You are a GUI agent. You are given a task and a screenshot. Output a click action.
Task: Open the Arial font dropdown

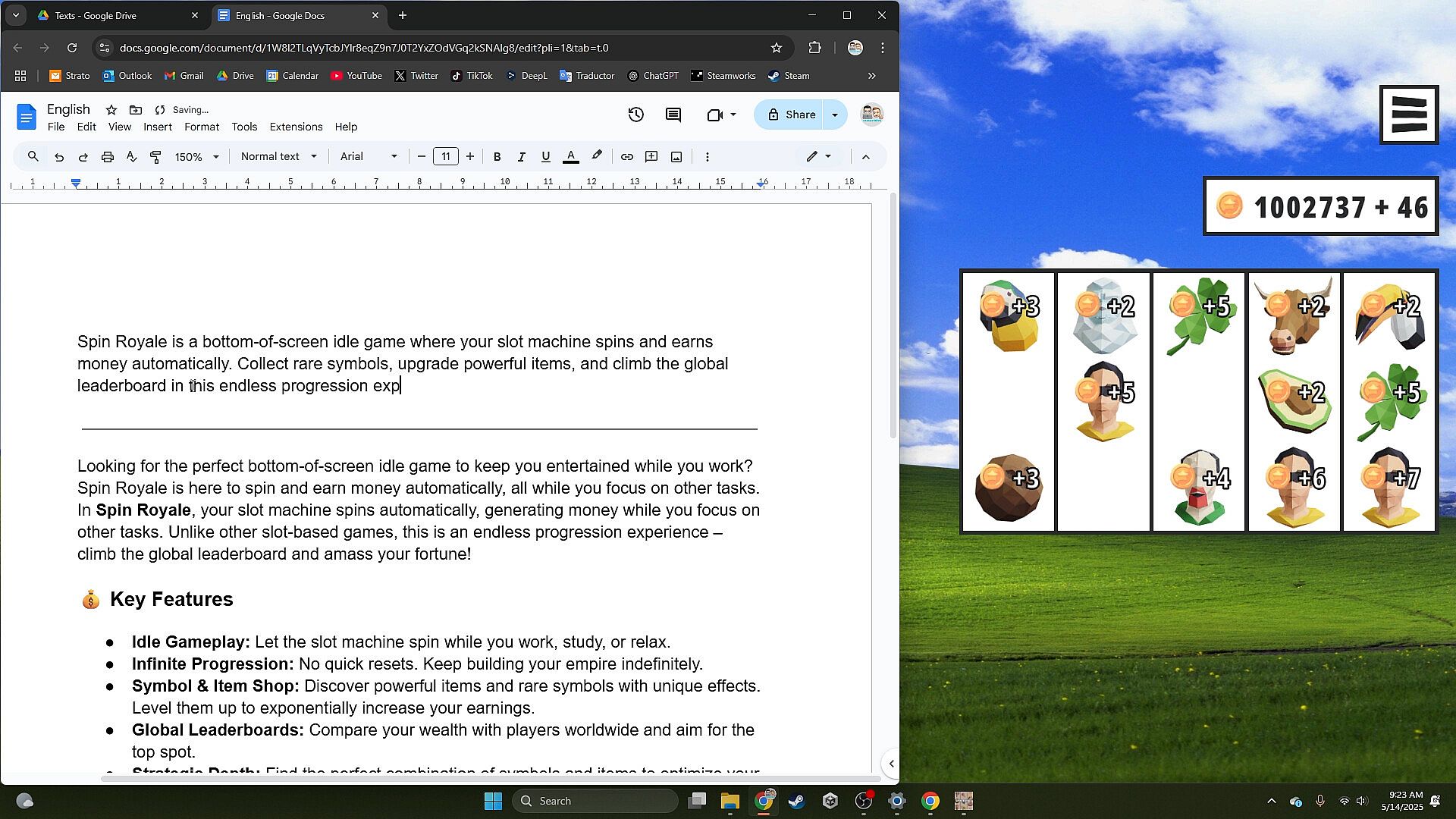[369, 157]
